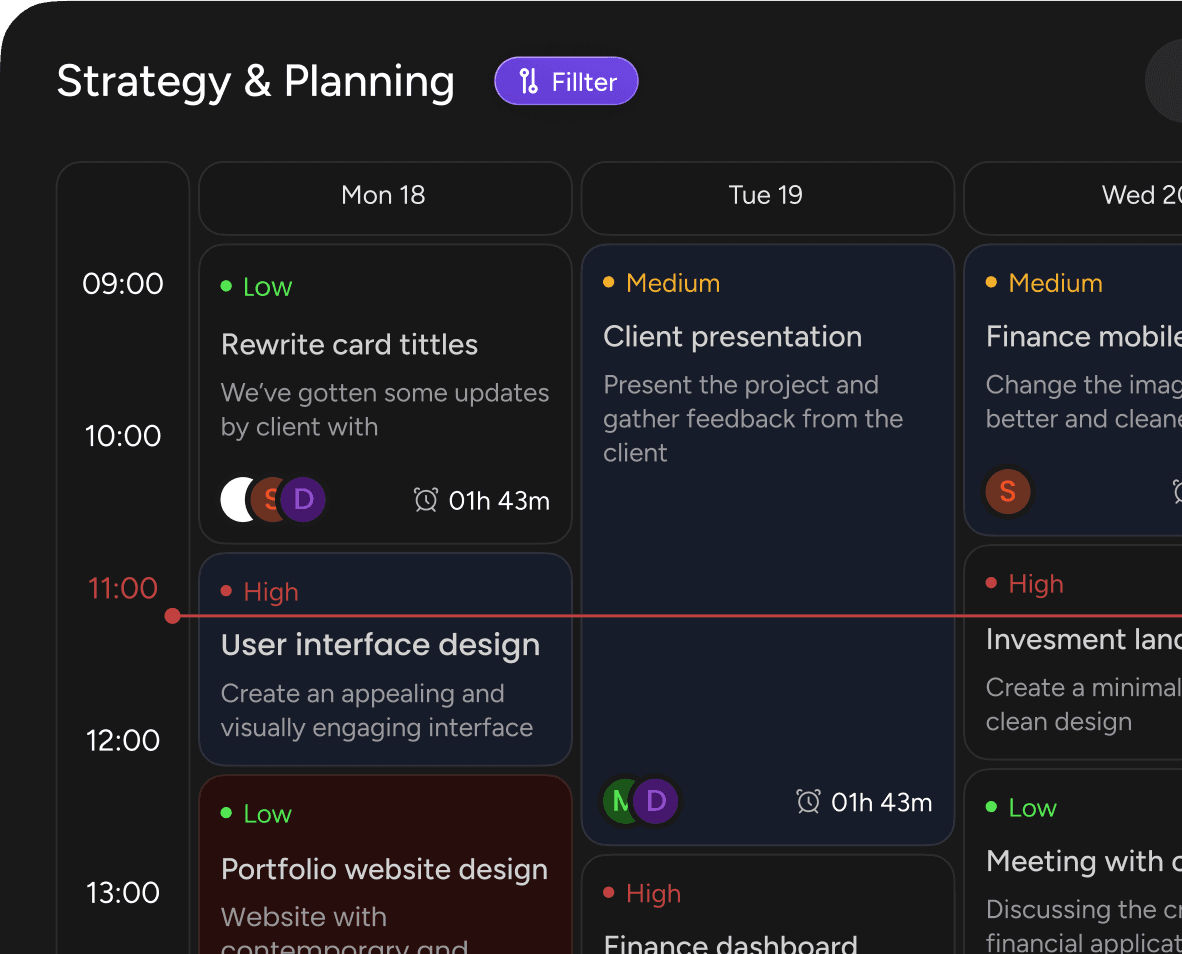This screenshot has width=1182, height=954.
Task: Open the User interface design task card
Action: point(385,659)
